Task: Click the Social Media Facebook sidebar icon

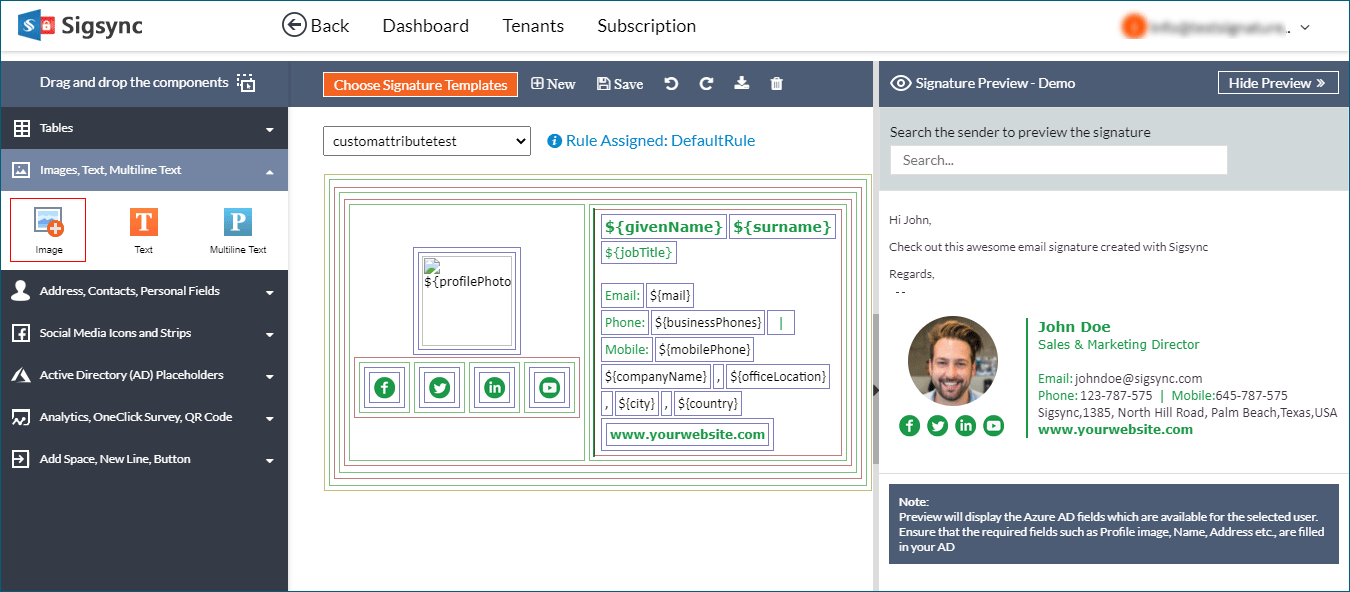Action: click(20, 333)
